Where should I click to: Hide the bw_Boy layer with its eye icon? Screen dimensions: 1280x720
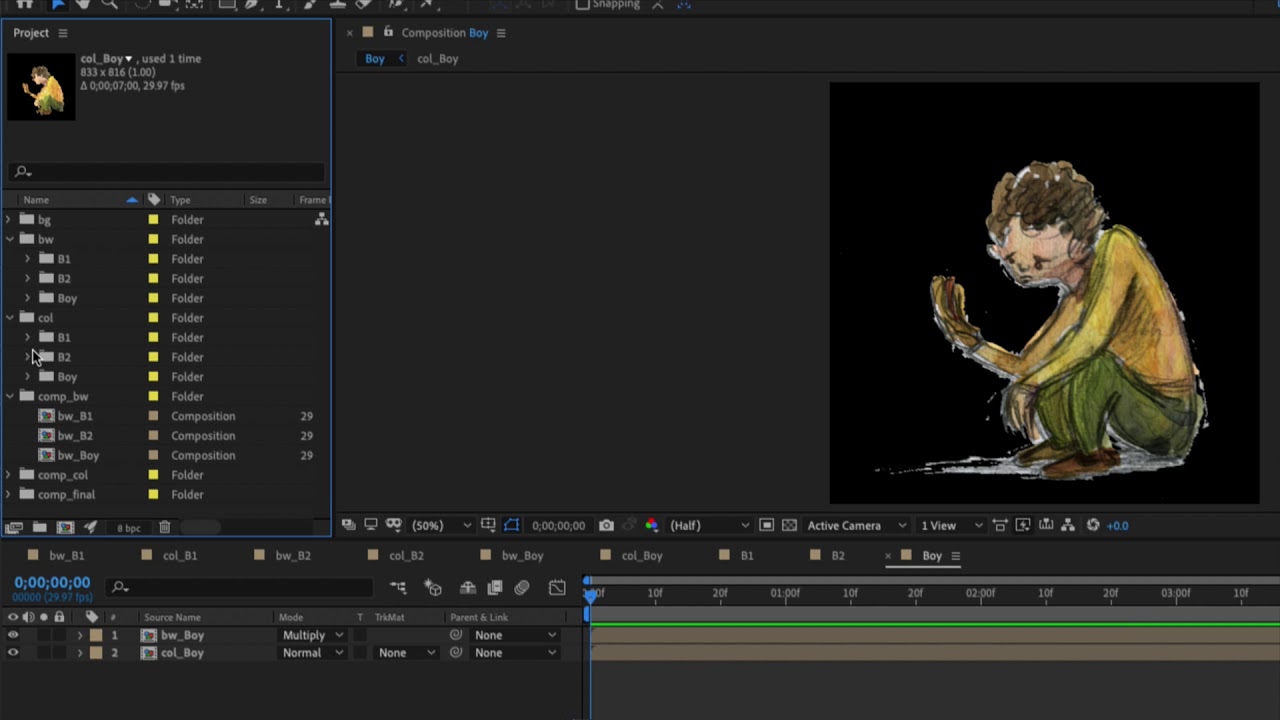13,635
